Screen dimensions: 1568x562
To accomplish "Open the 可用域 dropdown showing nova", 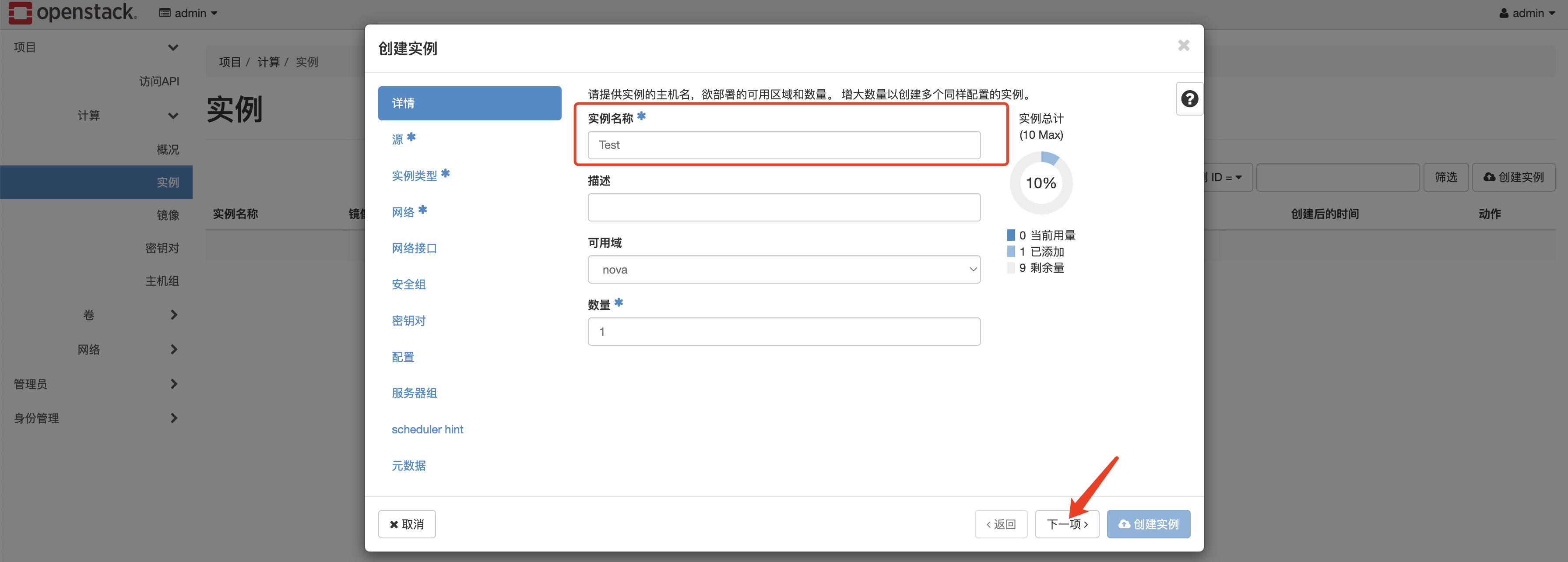I will pos(784,269).
